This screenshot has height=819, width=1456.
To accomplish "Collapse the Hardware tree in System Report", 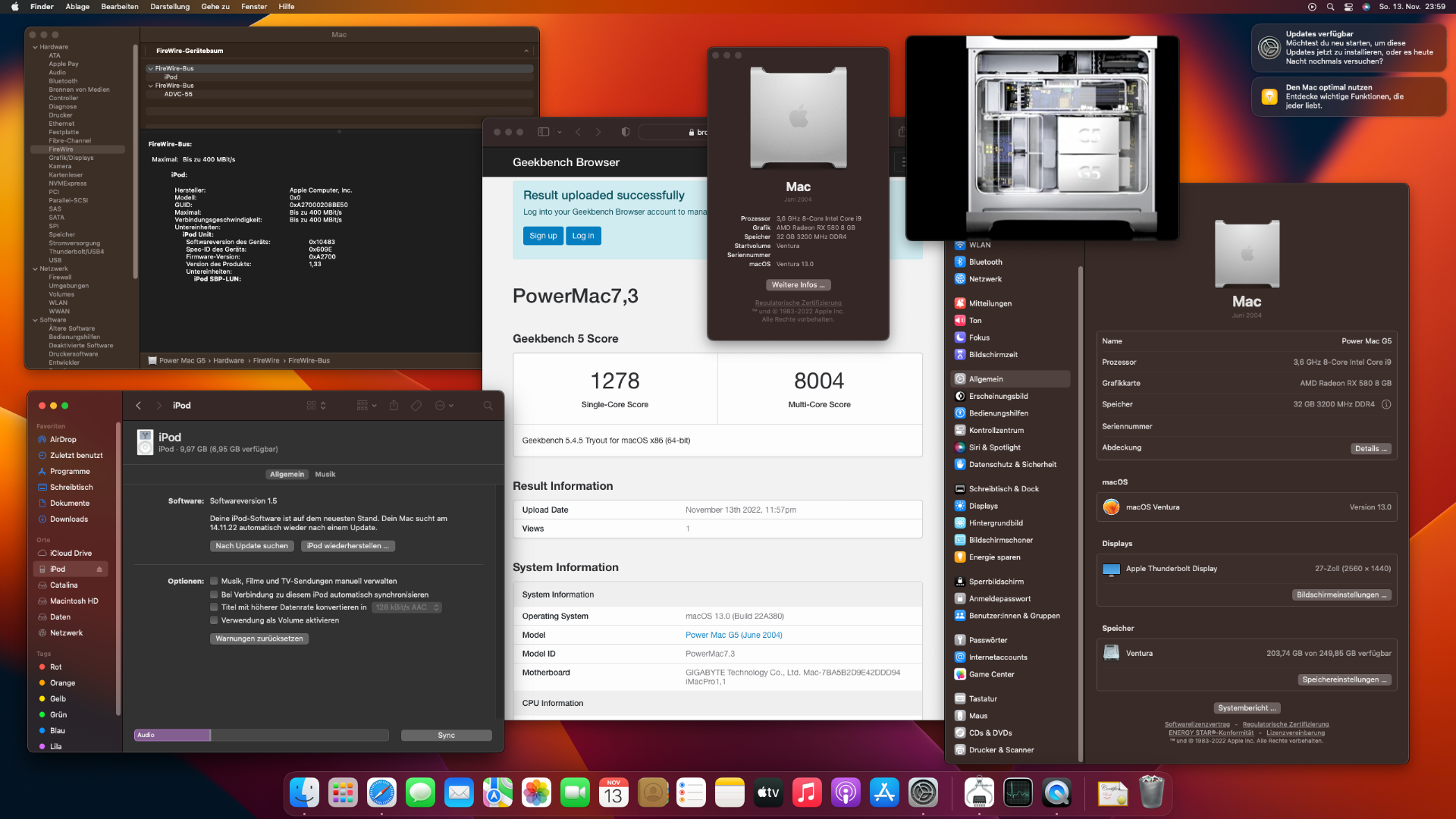I will [x=35, y=47].
